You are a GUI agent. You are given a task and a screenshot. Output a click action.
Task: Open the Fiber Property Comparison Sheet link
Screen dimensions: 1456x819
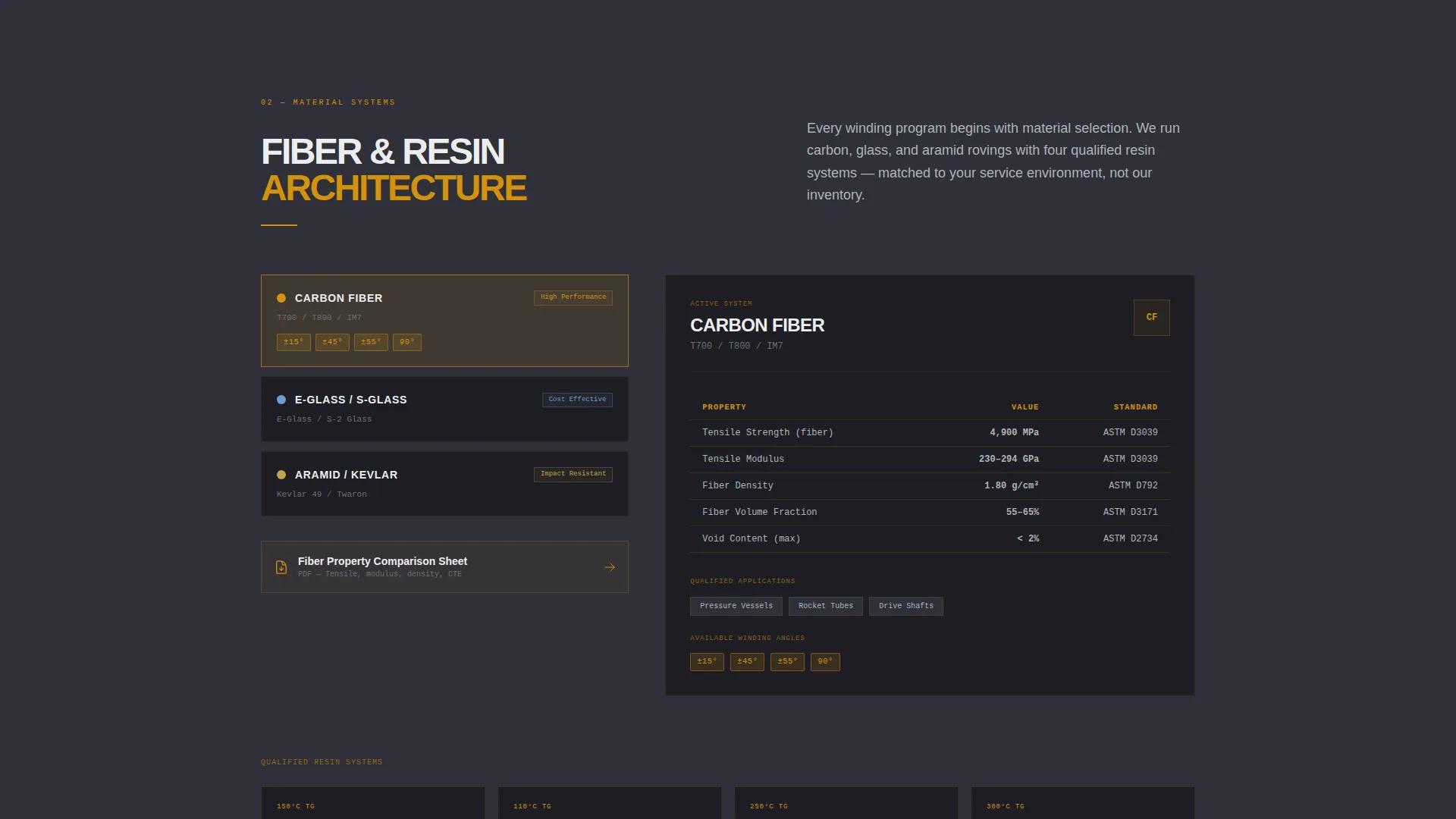pyautogui.click(x=444, y=566)
